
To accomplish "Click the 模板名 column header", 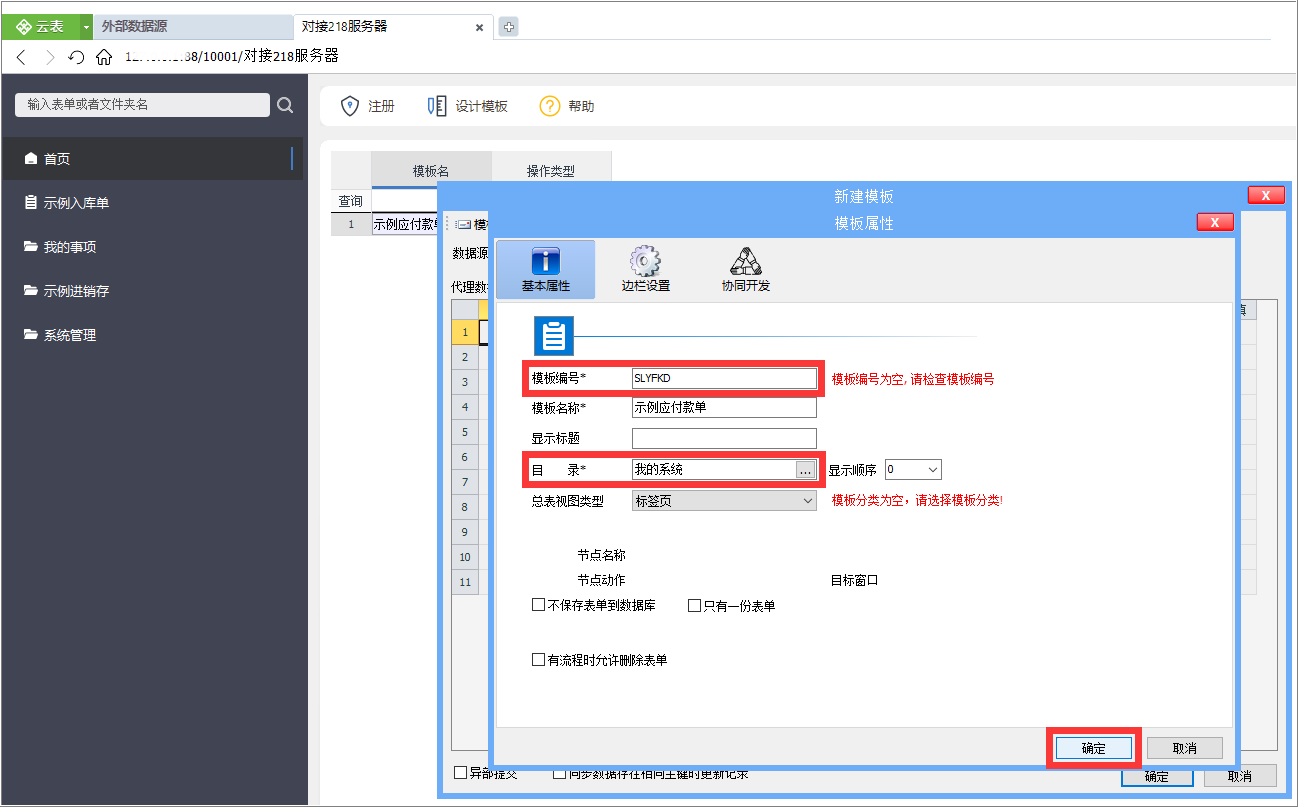I will [x=431, y=171].
